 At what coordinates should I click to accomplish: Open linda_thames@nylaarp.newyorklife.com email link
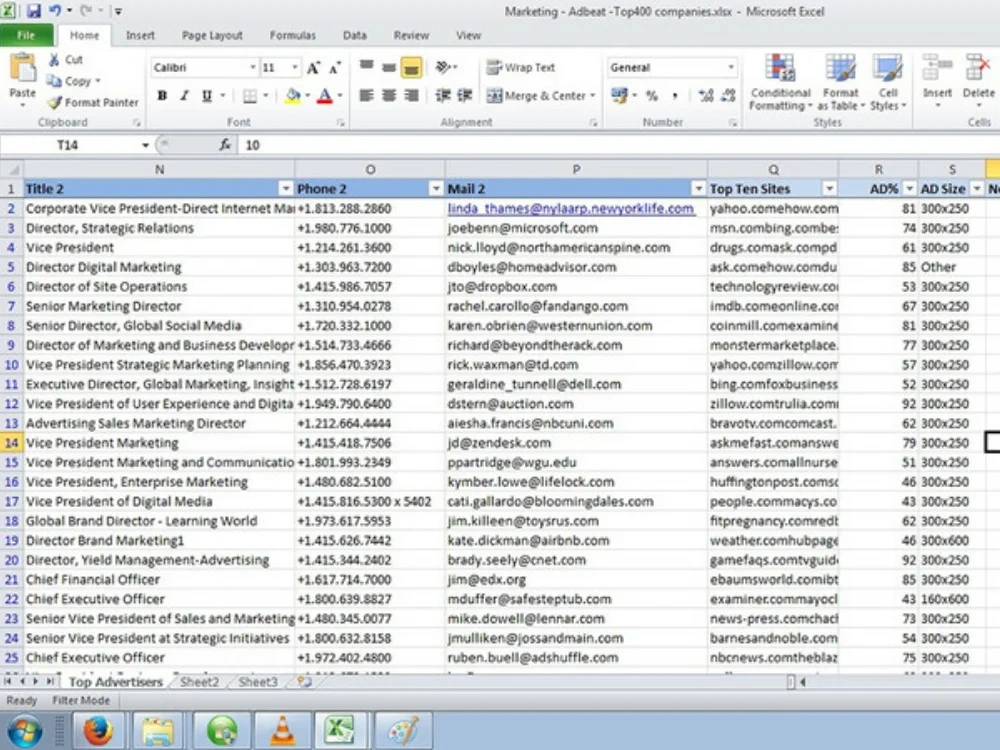tap(571, 209)
